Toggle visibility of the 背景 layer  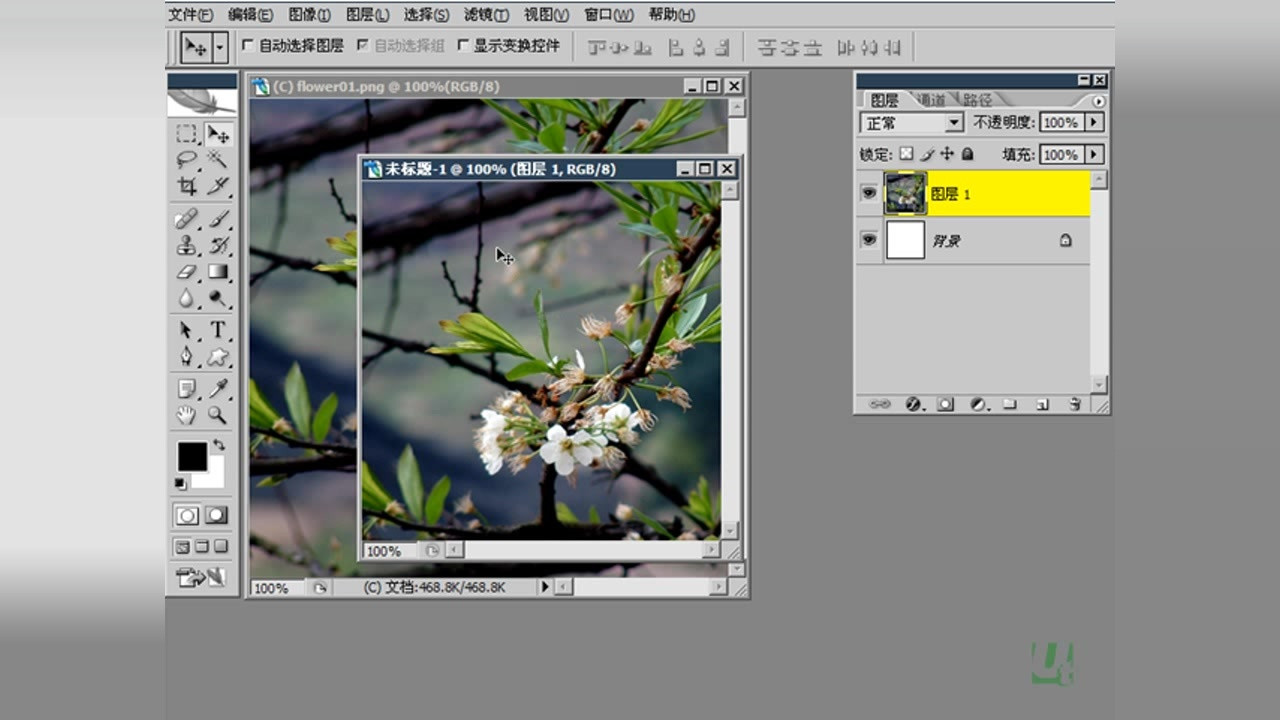(x=869, y=240)
